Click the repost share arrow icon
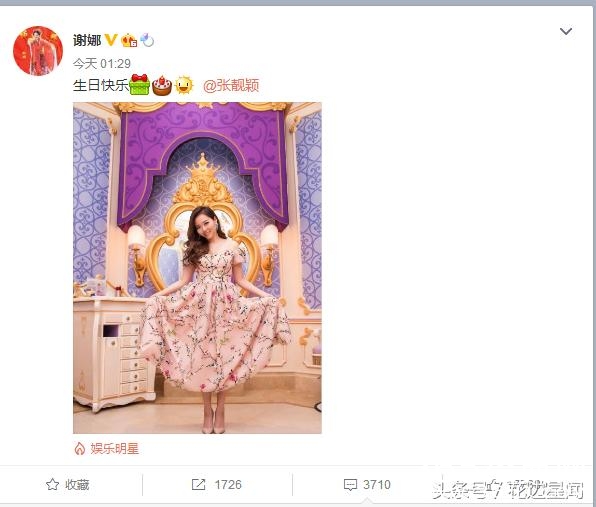Image resolution: width=596 pixels, height=507 pixels. pos(198,485)
